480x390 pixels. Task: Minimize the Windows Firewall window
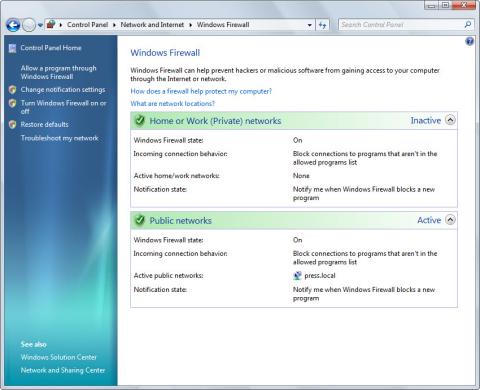click(432, 5)
